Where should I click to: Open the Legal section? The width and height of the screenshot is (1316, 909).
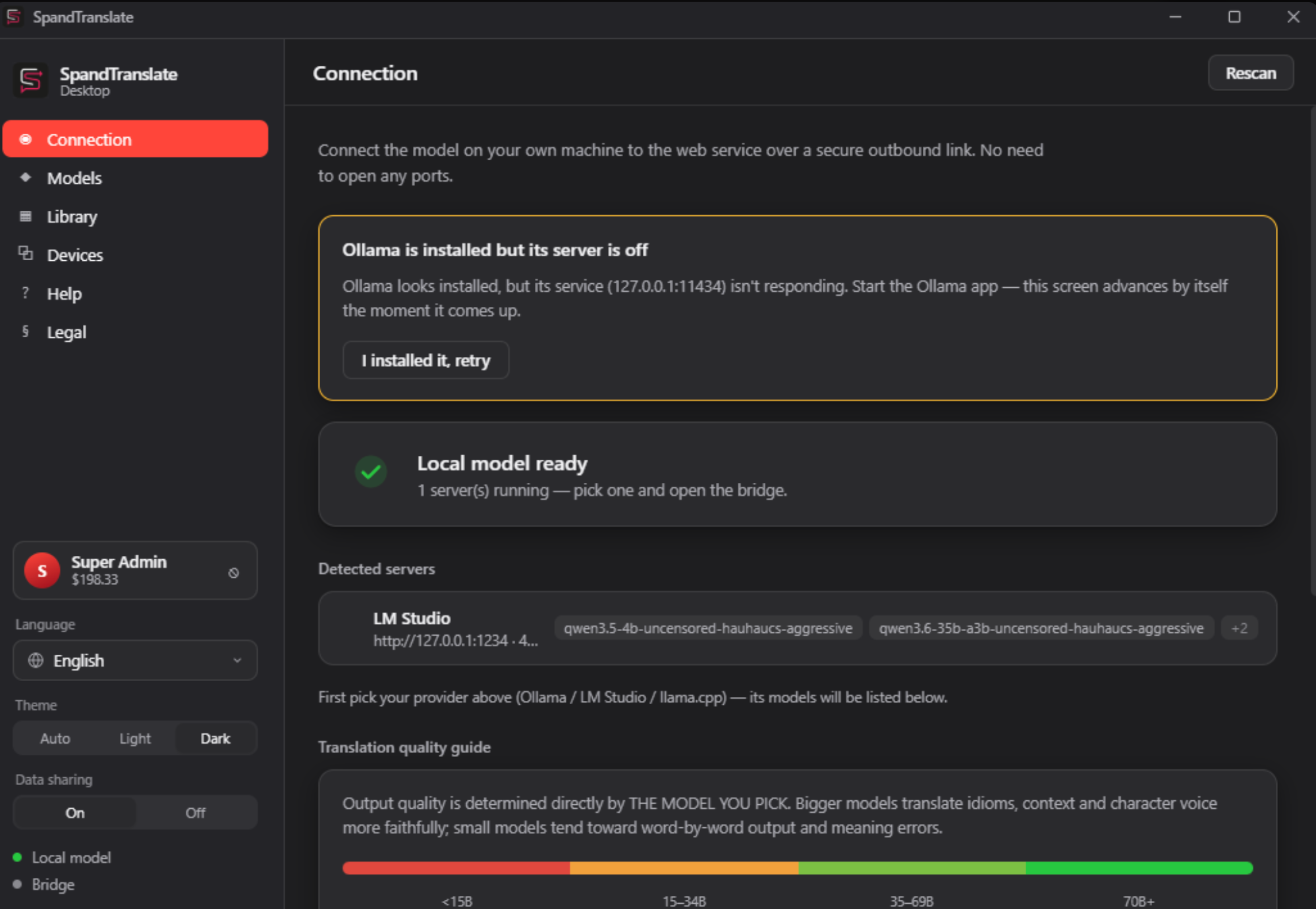[135, 331]
